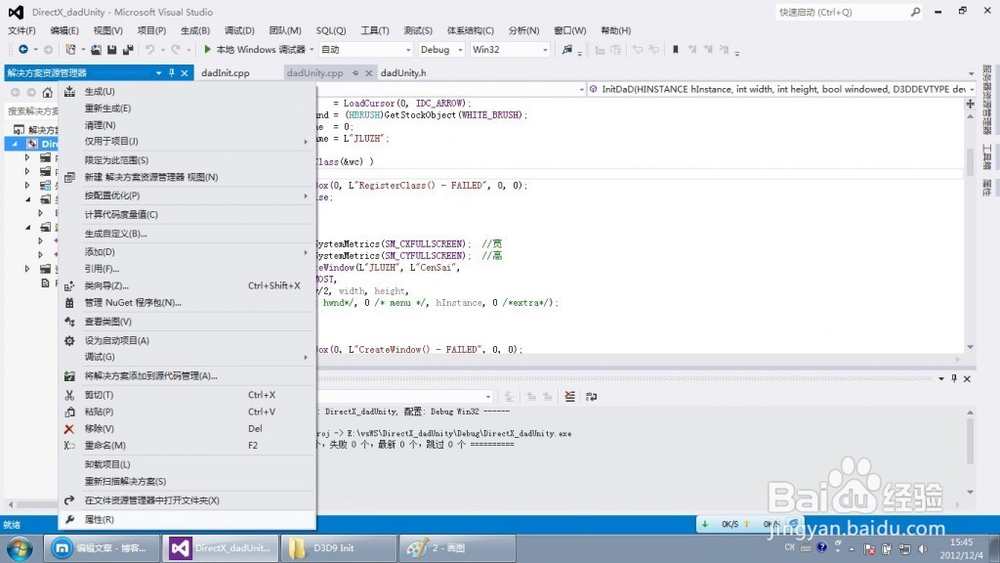Switch to dadInit.cpp tab

(225, 73)
